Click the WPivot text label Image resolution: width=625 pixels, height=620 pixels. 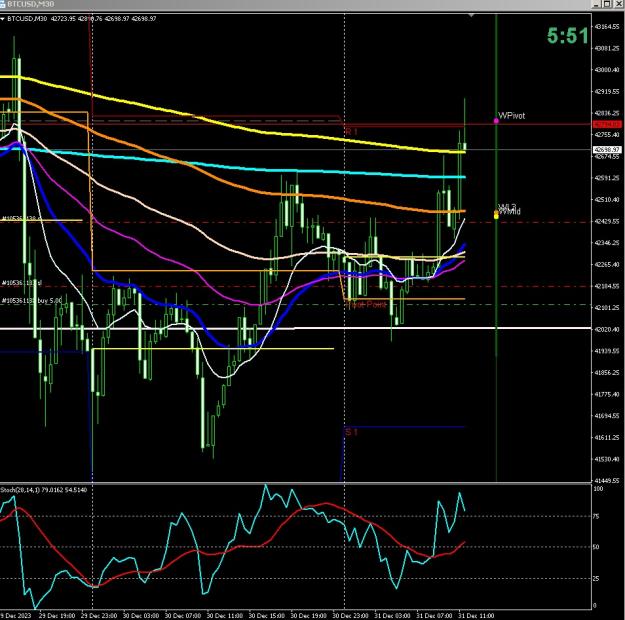click(512, 116)
